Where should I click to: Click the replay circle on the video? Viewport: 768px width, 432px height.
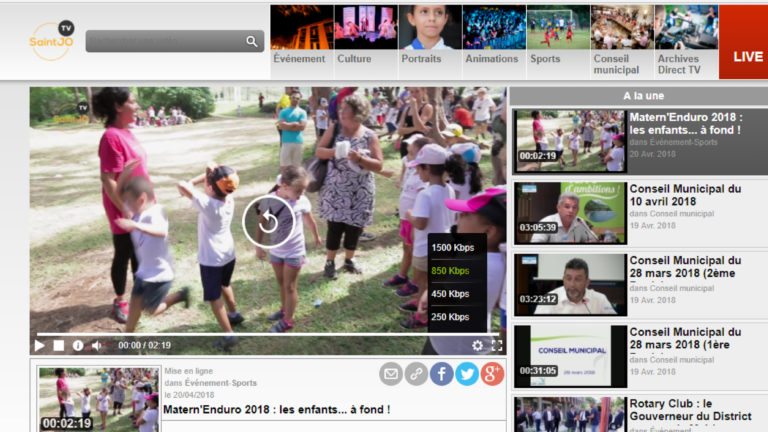point(268,222)
